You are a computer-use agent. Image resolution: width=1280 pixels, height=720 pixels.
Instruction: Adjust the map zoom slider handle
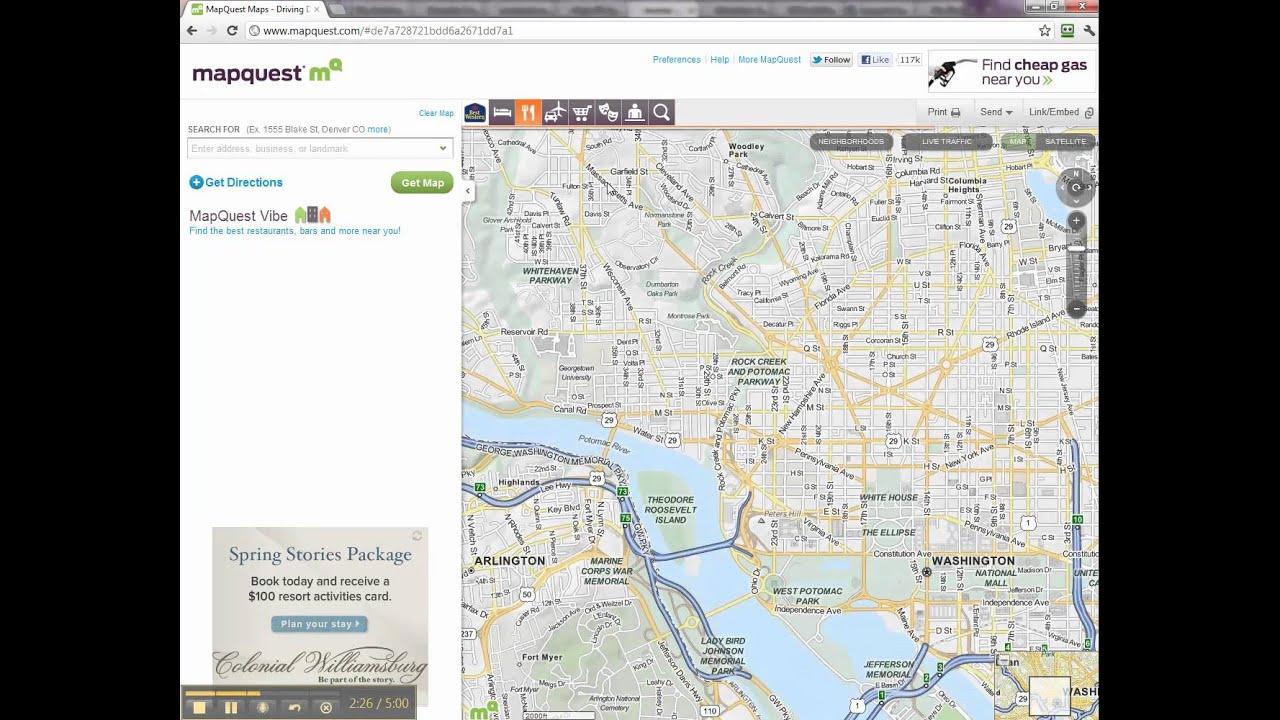[x=1076, y=247]
